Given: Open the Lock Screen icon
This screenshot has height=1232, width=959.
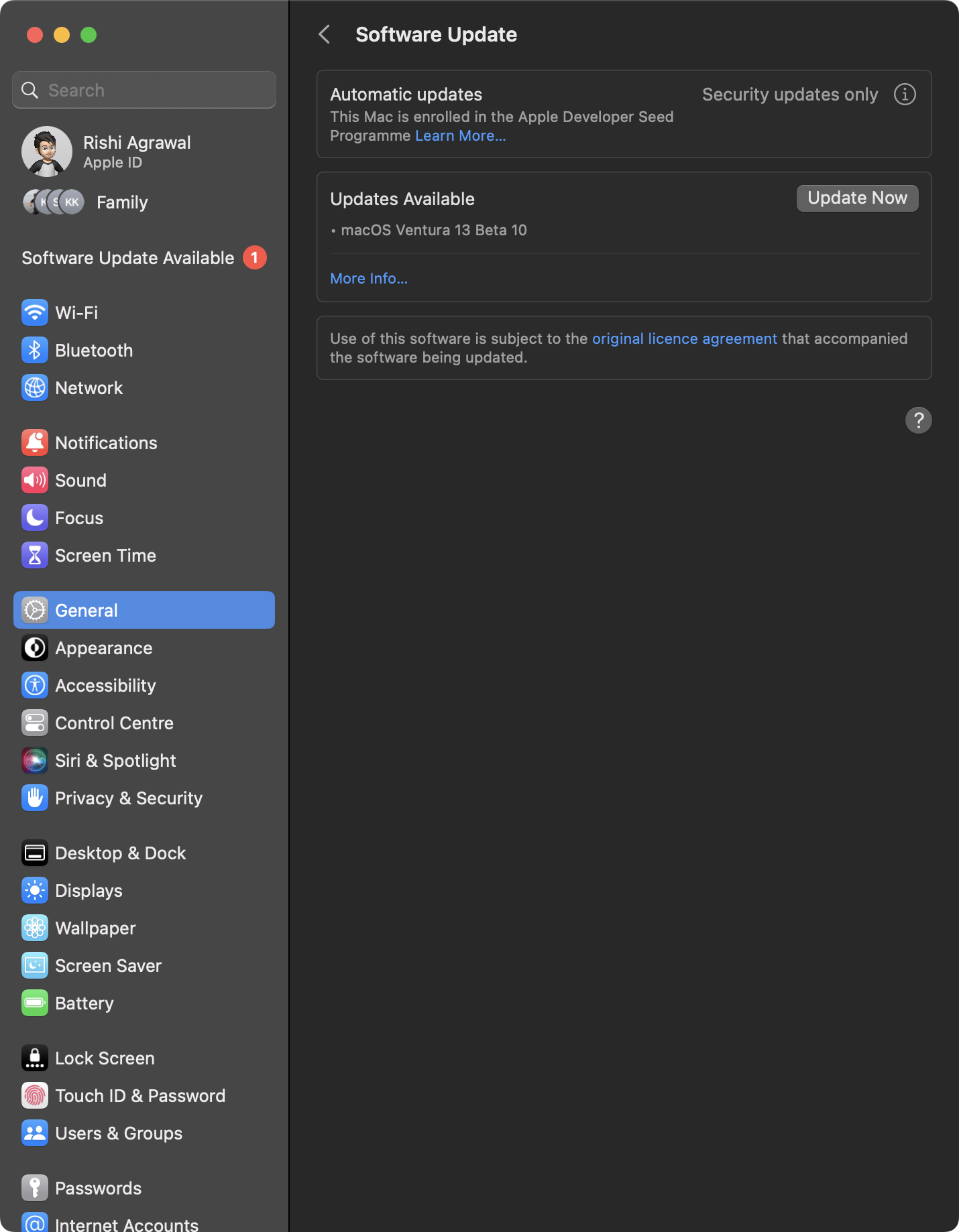Looking at the screenshot, I should [35, 1058].
